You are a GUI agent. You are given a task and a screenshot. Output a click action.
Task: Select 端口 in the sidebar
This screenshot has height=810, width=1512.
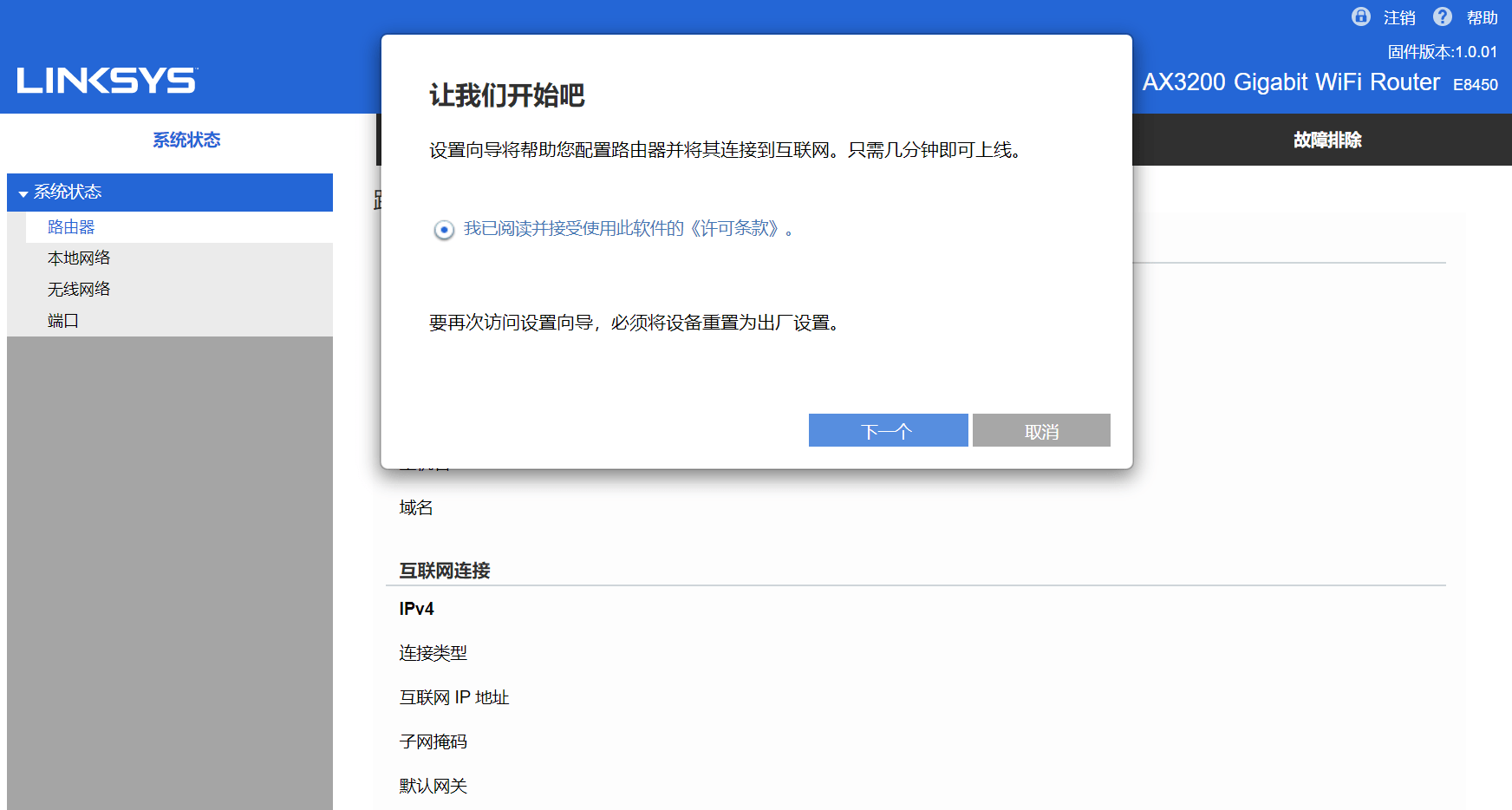coord(63,321)
